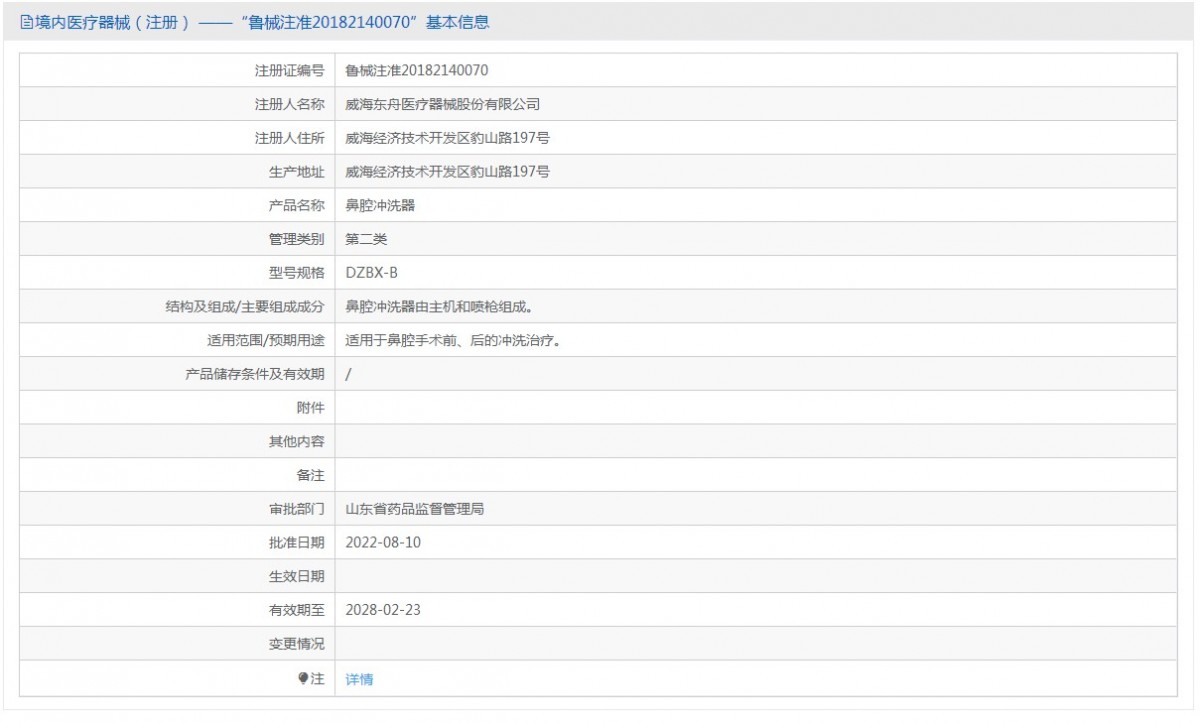
Task: Click the 批准日期 label
Action: point(297,543)
